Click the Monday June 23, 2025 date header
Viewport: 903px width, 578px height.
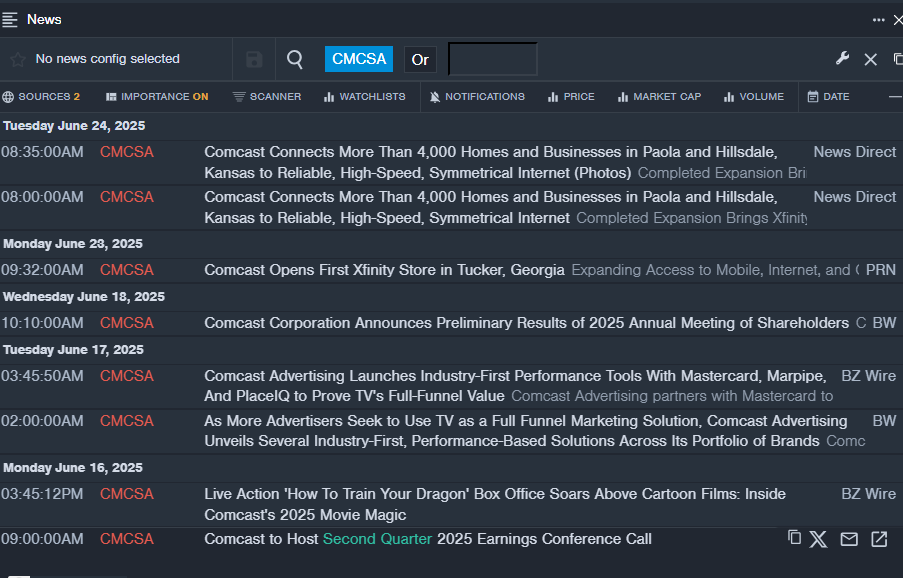[73, 244]
